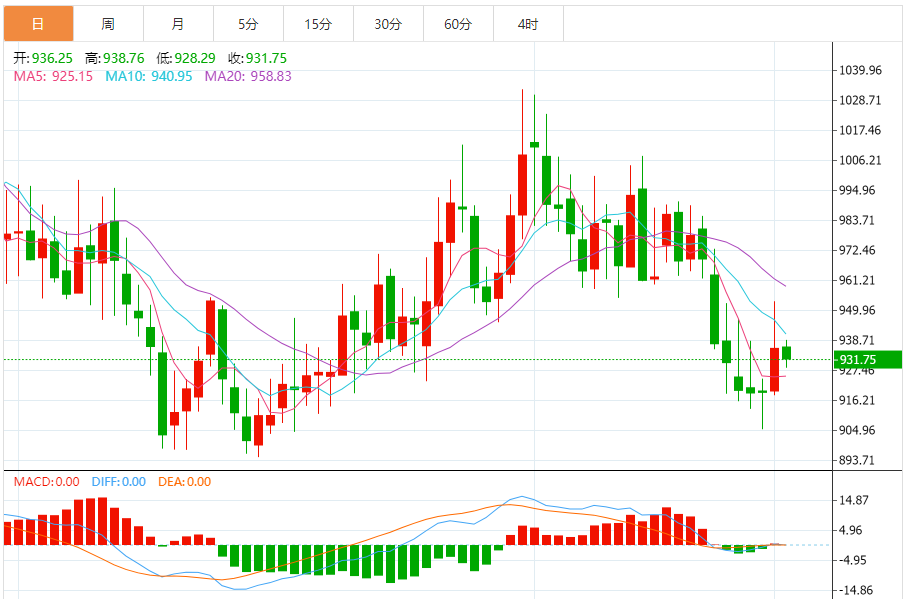Open the 60分 timeframe tab
906x599 pixels.
(x=458, y=24)
